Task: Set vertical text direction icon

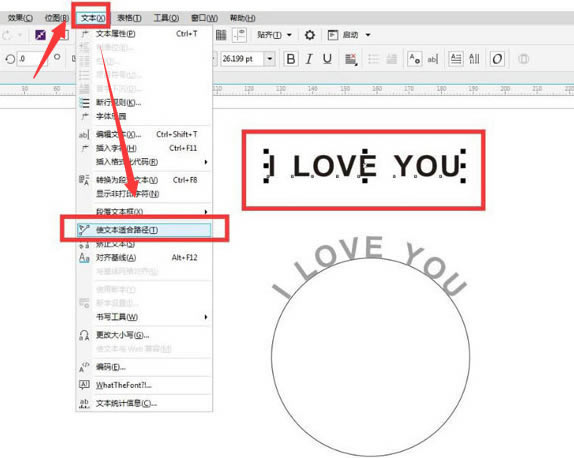Action: tap(474, 59)
